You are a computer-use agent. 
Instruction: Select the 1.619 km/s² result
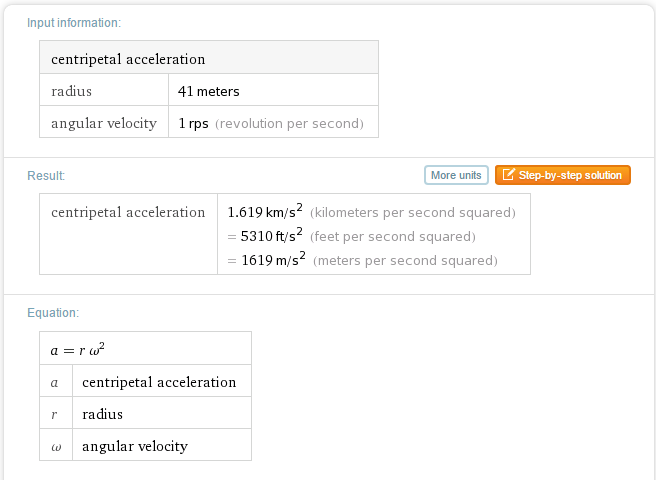click(265, 212)
